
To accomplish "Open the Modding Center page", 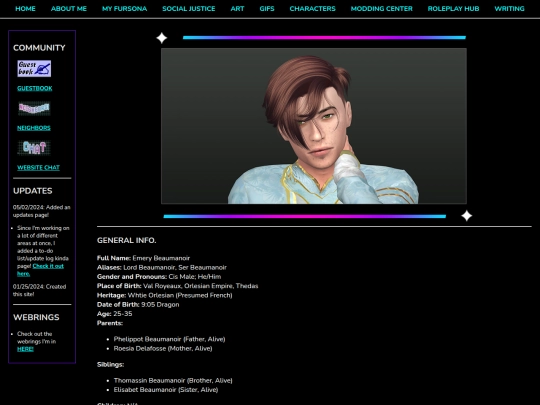I will pyautogui.click(x=382, y=9).
